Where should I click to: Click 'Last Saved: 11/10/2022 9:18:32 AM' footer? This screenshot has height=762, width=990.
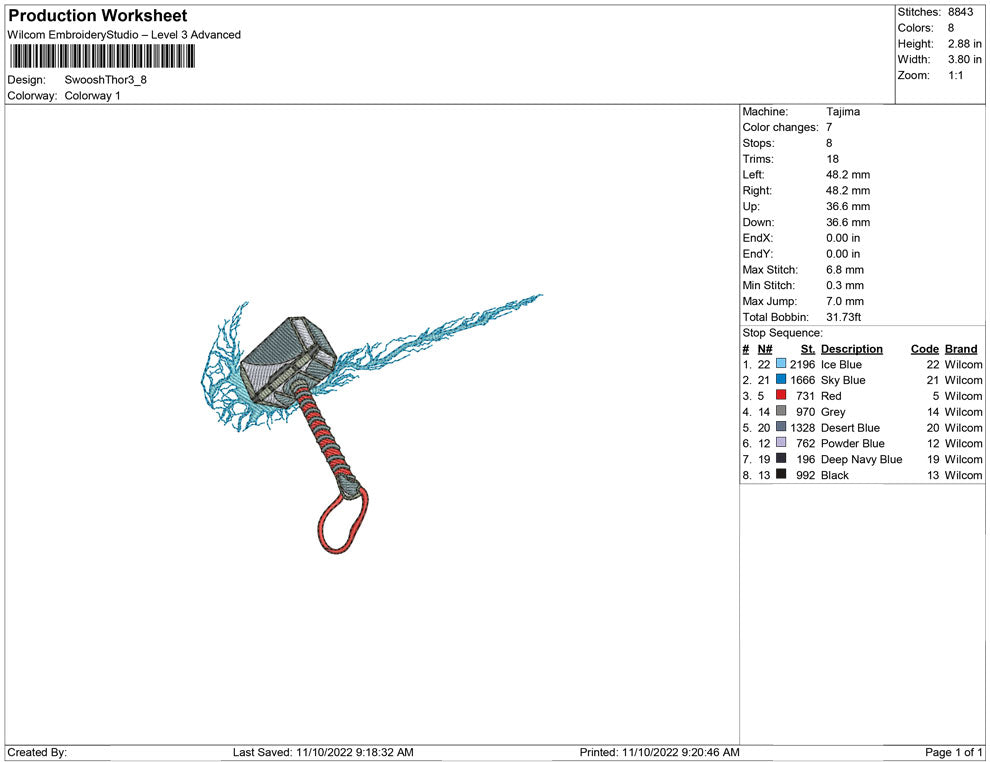pos(323,752)
